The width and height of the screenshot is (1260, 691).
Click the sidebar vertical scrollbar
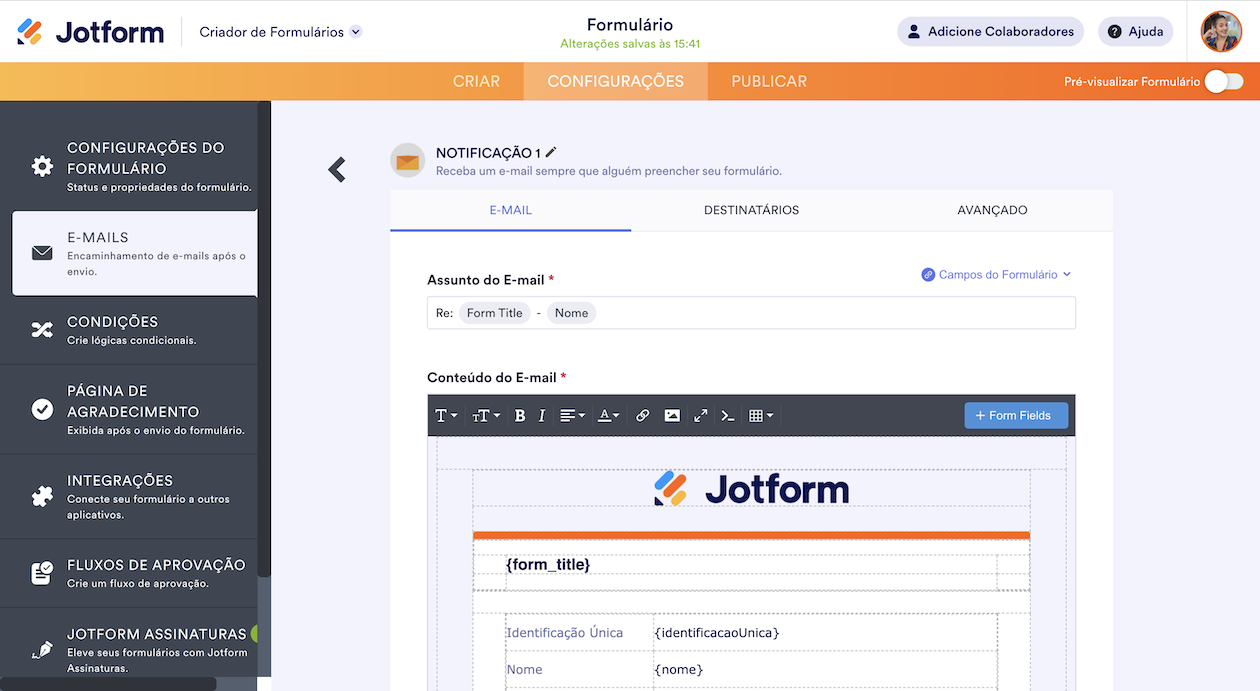(x=264, y=340)
